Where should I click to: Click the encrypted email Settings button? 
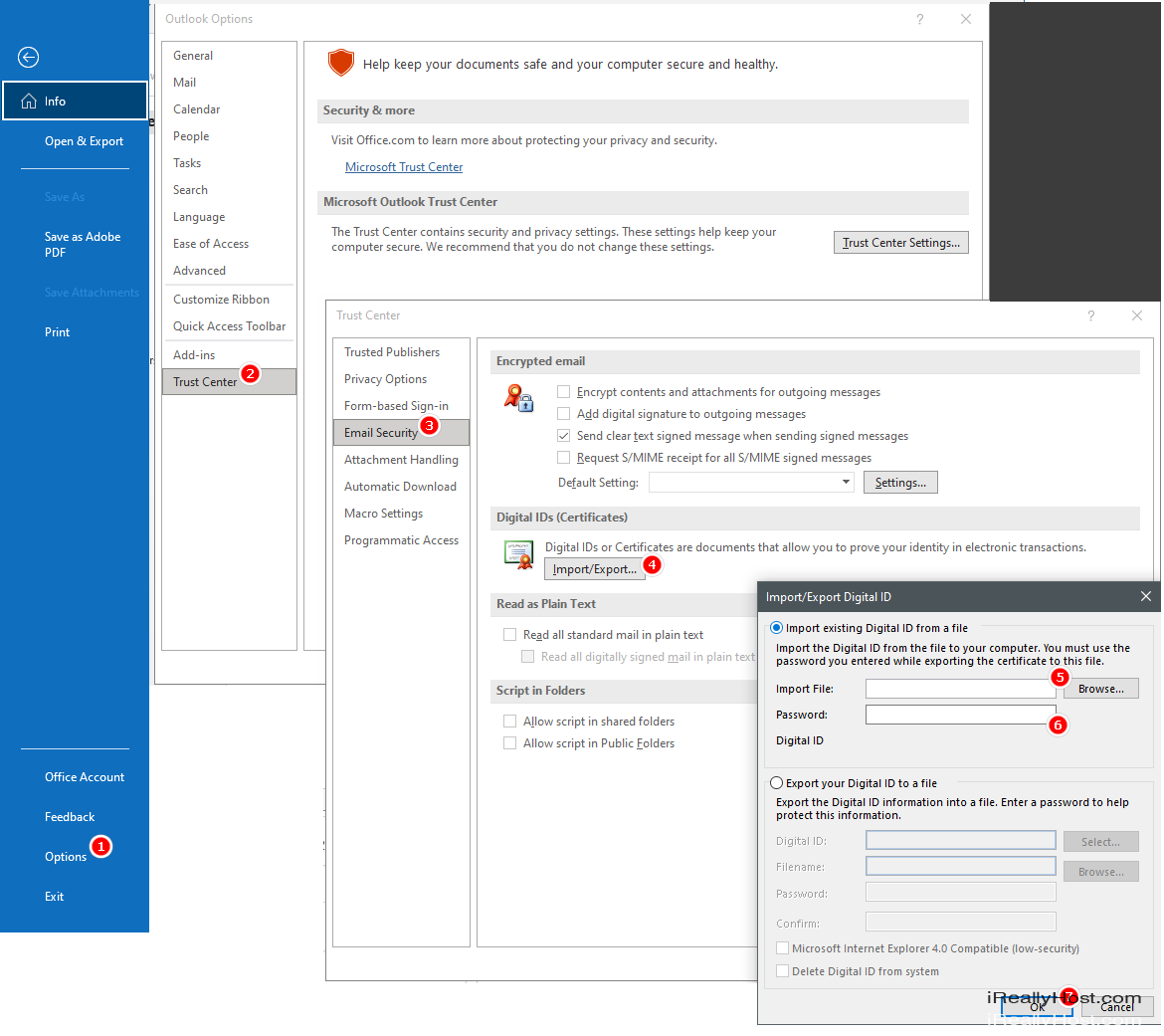pyautogui.click(x=899, y=483)
